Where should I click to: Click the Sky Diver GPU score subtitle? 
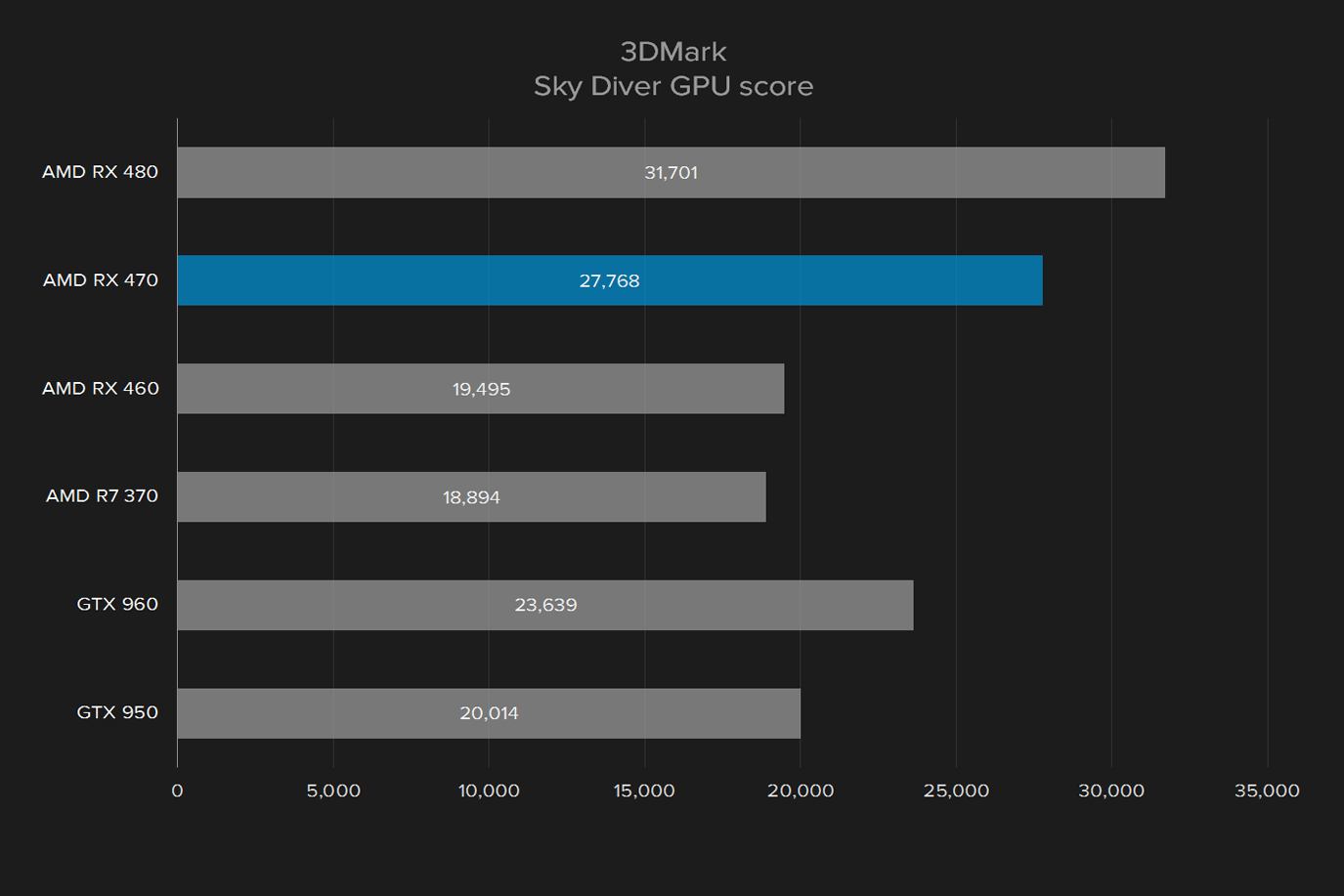click(x=673, y=86)
